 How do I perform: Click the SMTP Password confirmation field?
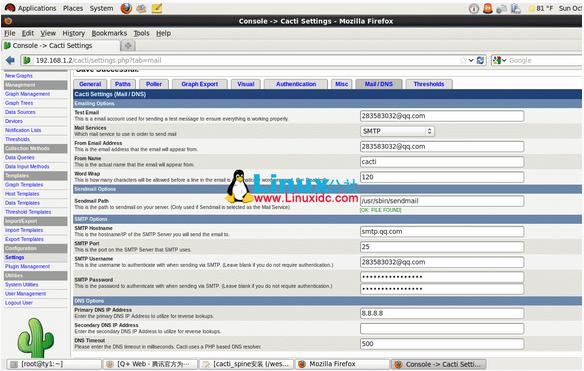(442, 289)
